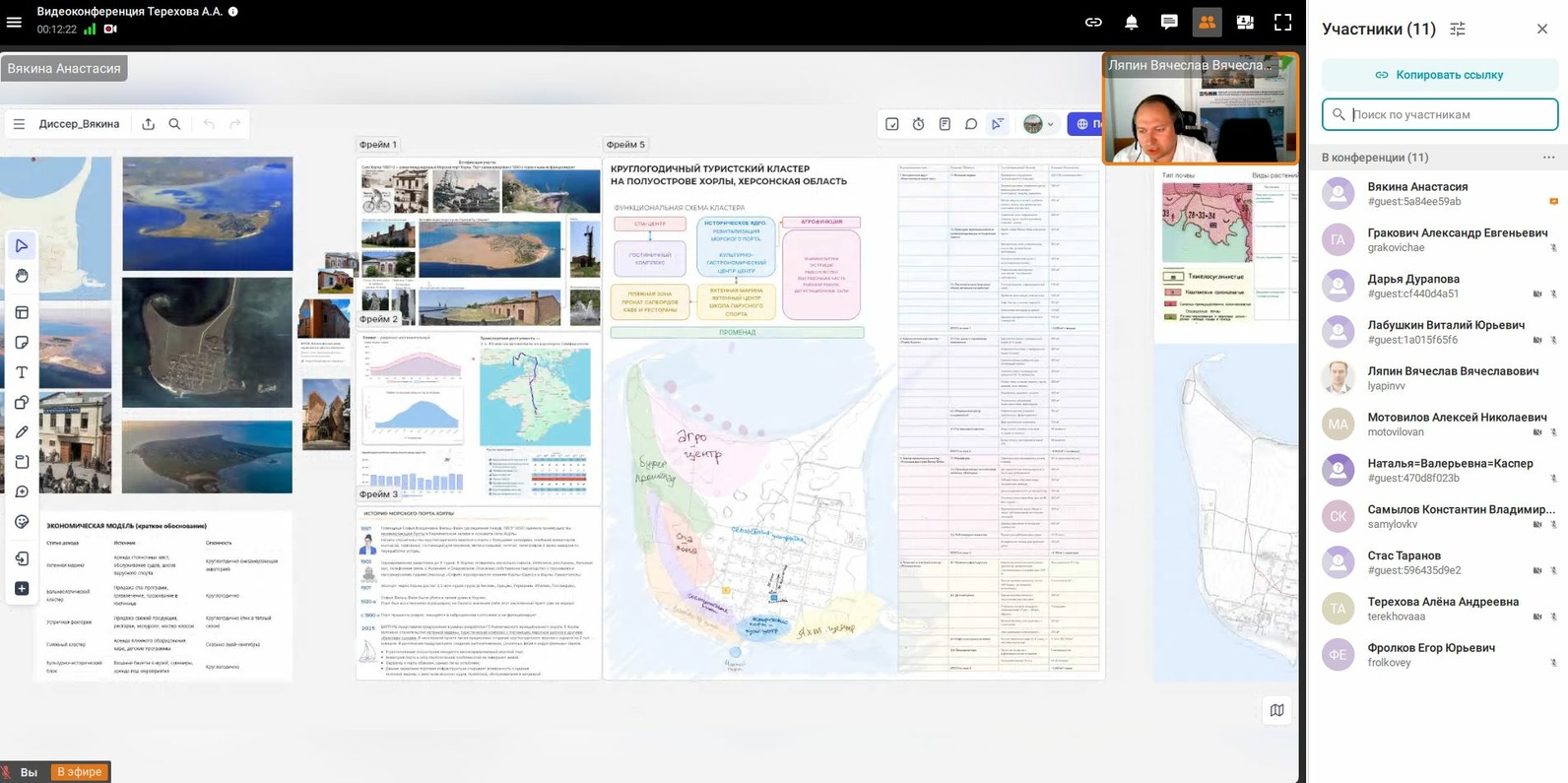The image size is (1568, 783).
Task: Select participant Ляпин Вячеслав Вячеславович in list
Action: point(1439,378)
